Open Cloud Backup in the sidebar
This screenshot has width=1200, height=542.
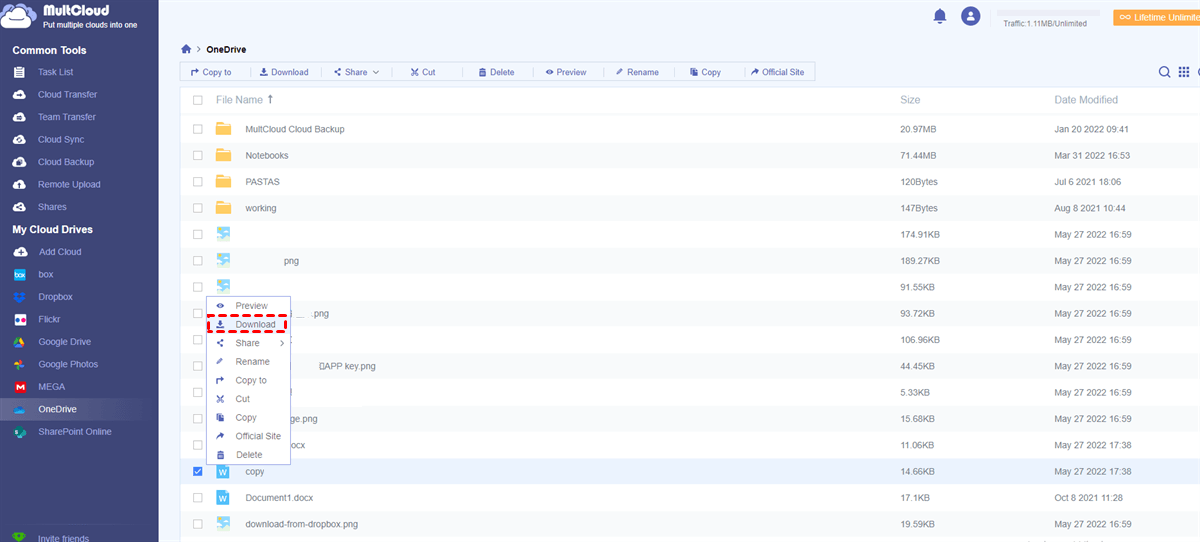pos(66,162)
